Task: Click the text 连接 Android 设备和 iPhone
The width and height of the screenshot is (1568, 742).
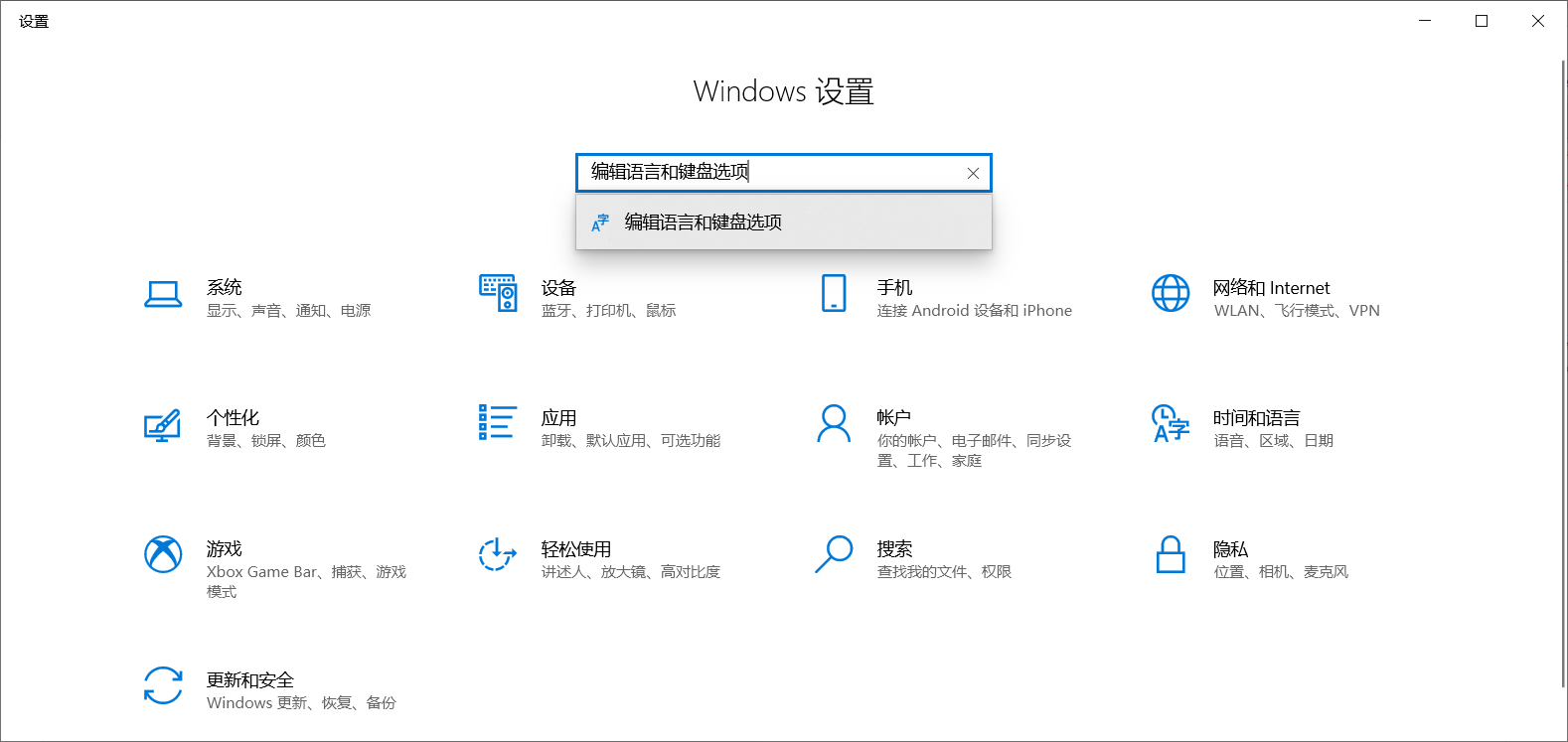Action: [x=975, y=311]
